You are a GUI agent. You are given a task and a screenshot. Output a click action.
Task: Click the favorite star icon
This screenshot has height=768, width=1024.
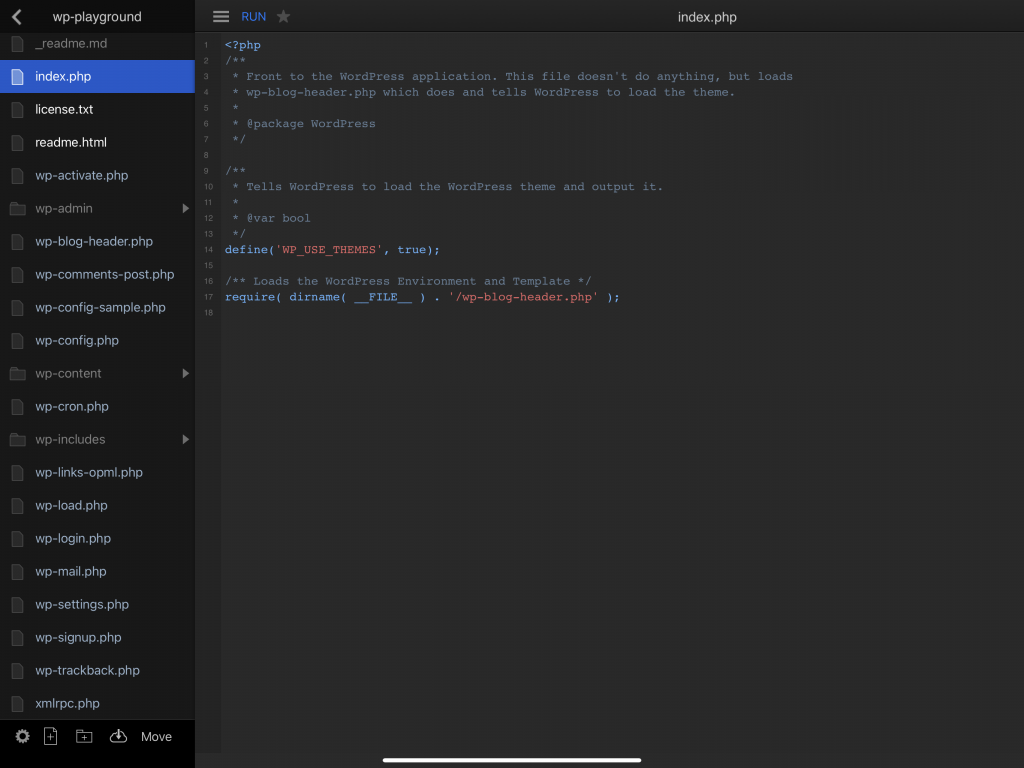[284, 17]
